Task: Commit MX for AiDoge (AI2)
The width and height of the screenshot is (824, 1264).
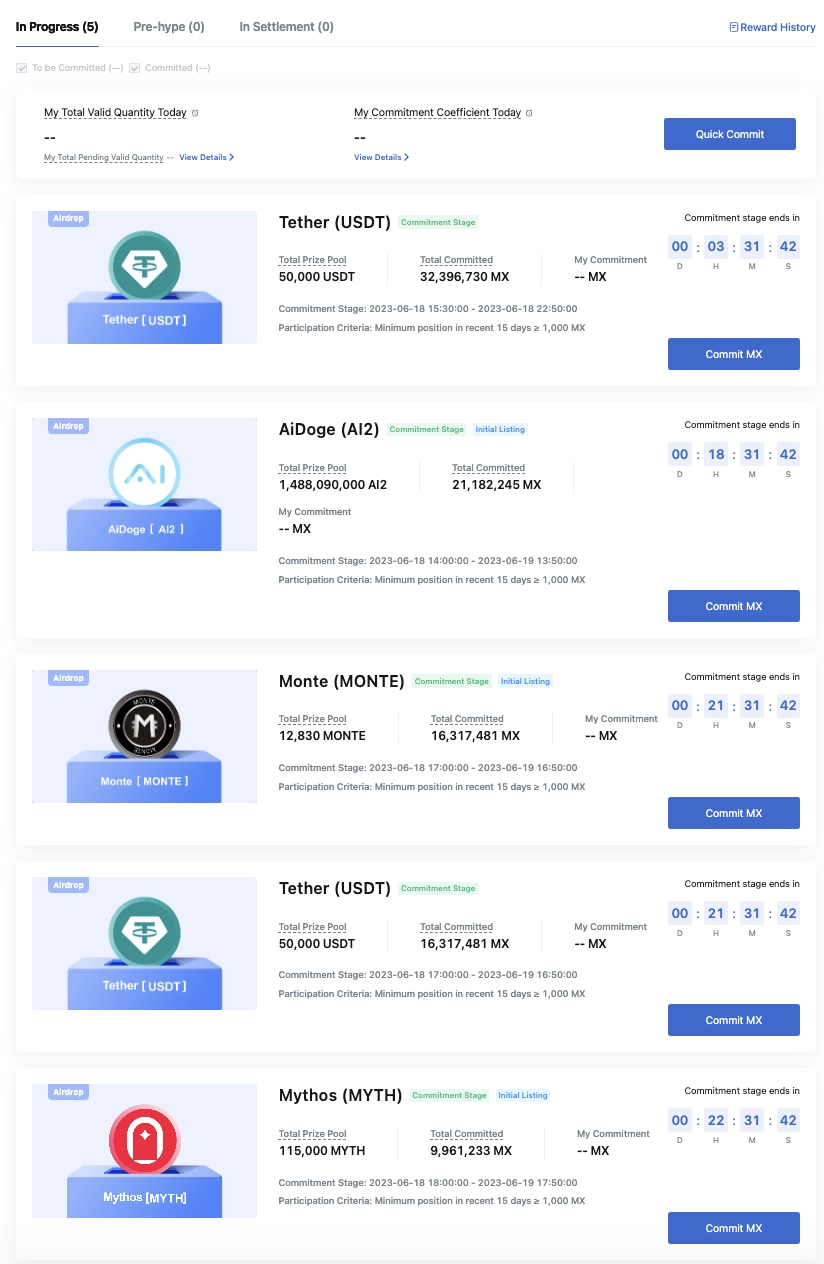Action: (x=734, y=606)
